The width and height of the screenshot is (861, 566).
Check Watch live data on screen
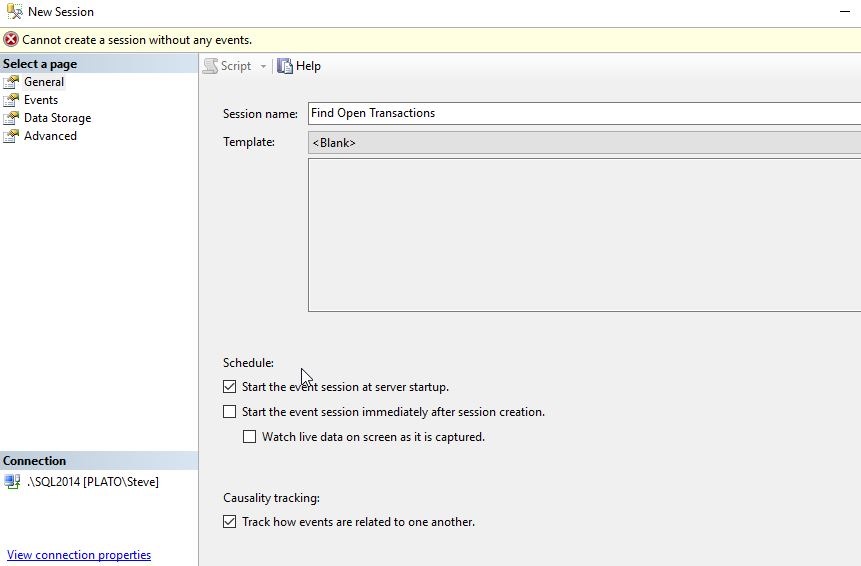(x=250, y=437)
